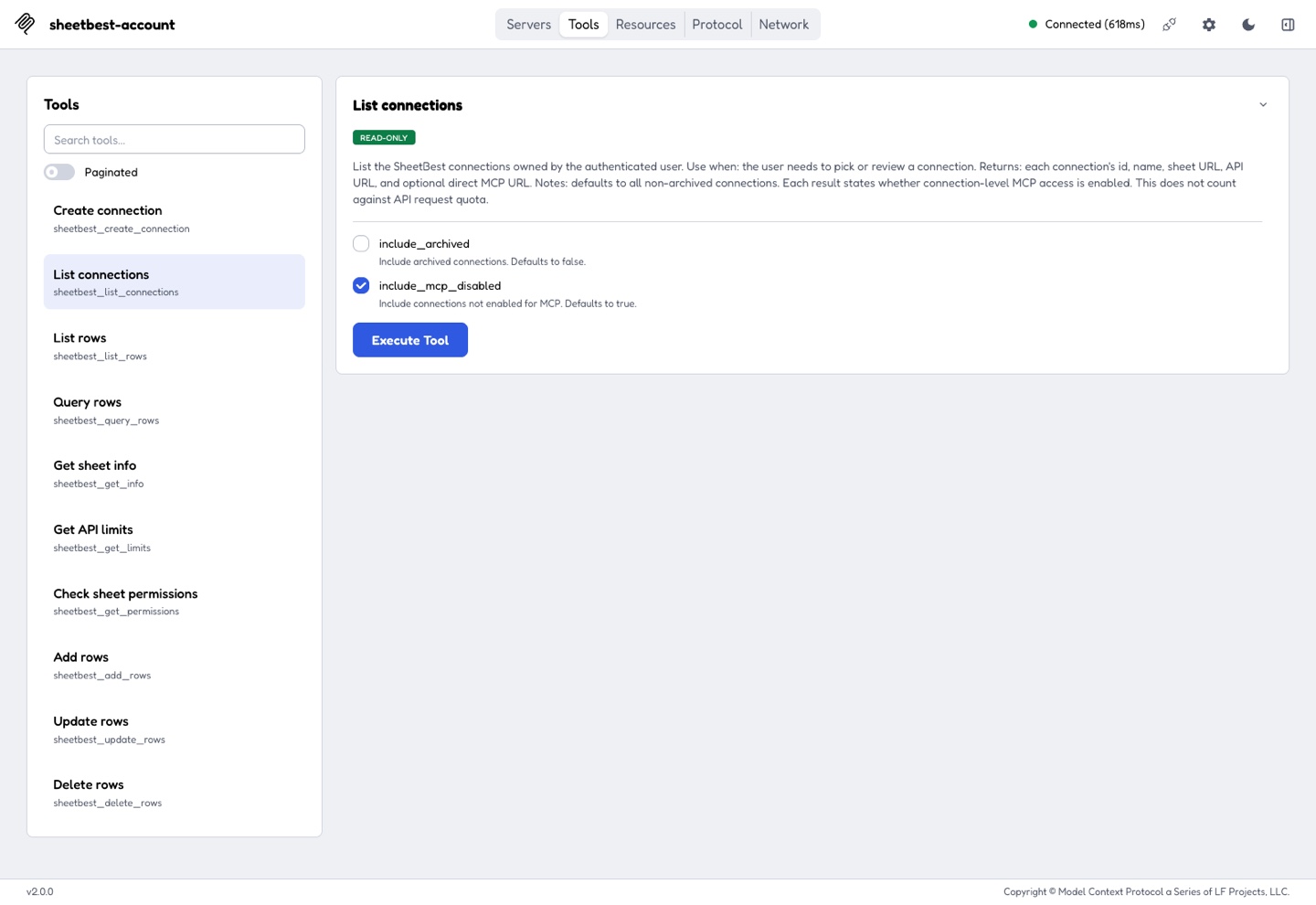1316x905 pixels.
Task: Open the Query rows tool
Action: 175,410
